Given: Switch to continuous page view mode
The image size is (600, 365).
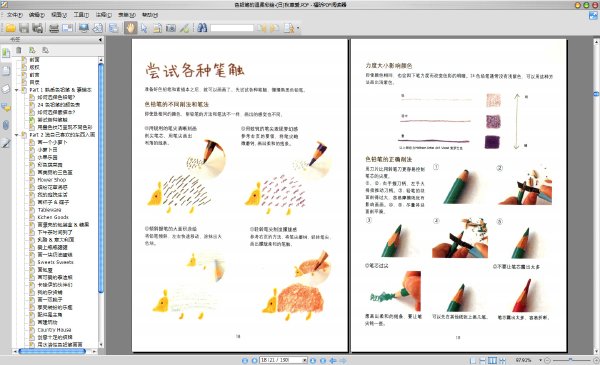Looking at the screenshot, I should click(x=483, y=360).
